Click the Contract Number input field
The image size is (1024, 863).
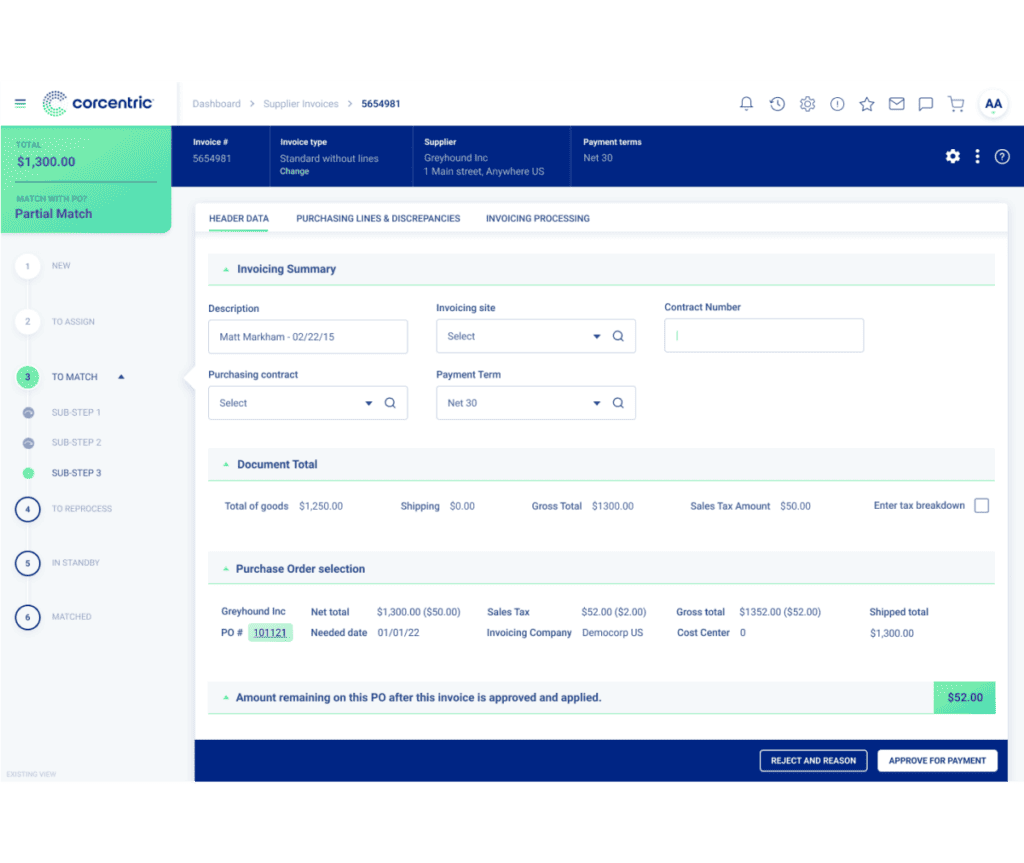[x=763, y=336]
